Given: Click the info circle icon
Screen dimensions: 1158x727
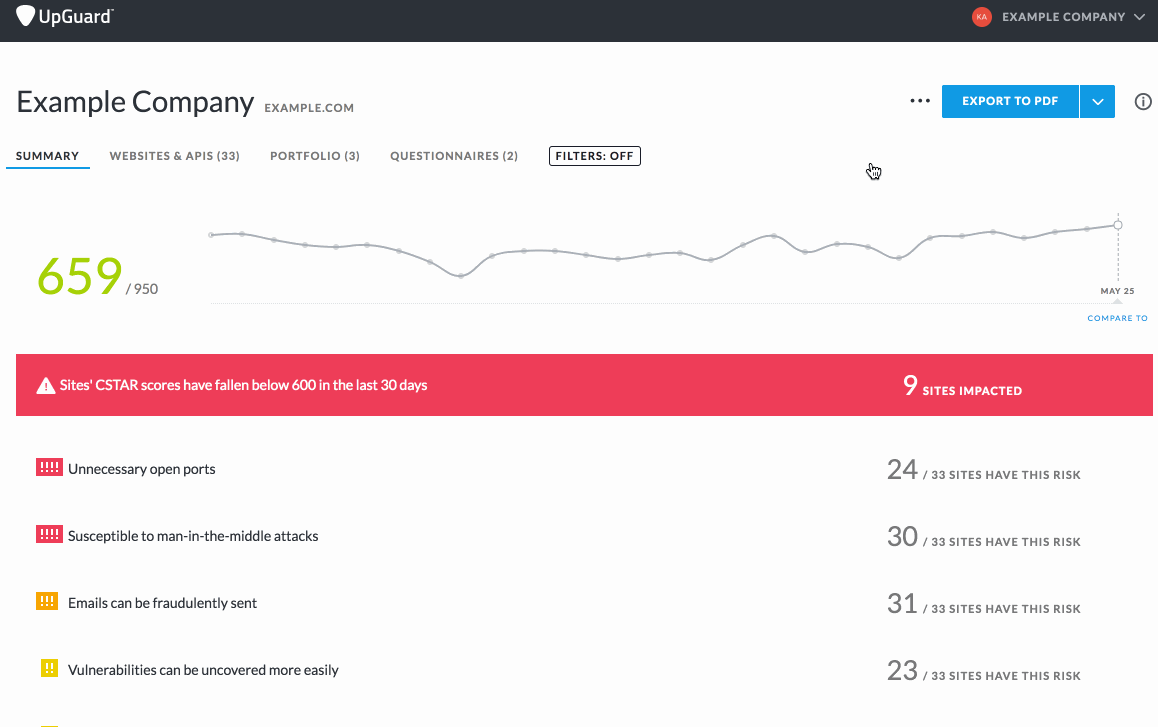Looking at the screenshot, I should 1142,102.
